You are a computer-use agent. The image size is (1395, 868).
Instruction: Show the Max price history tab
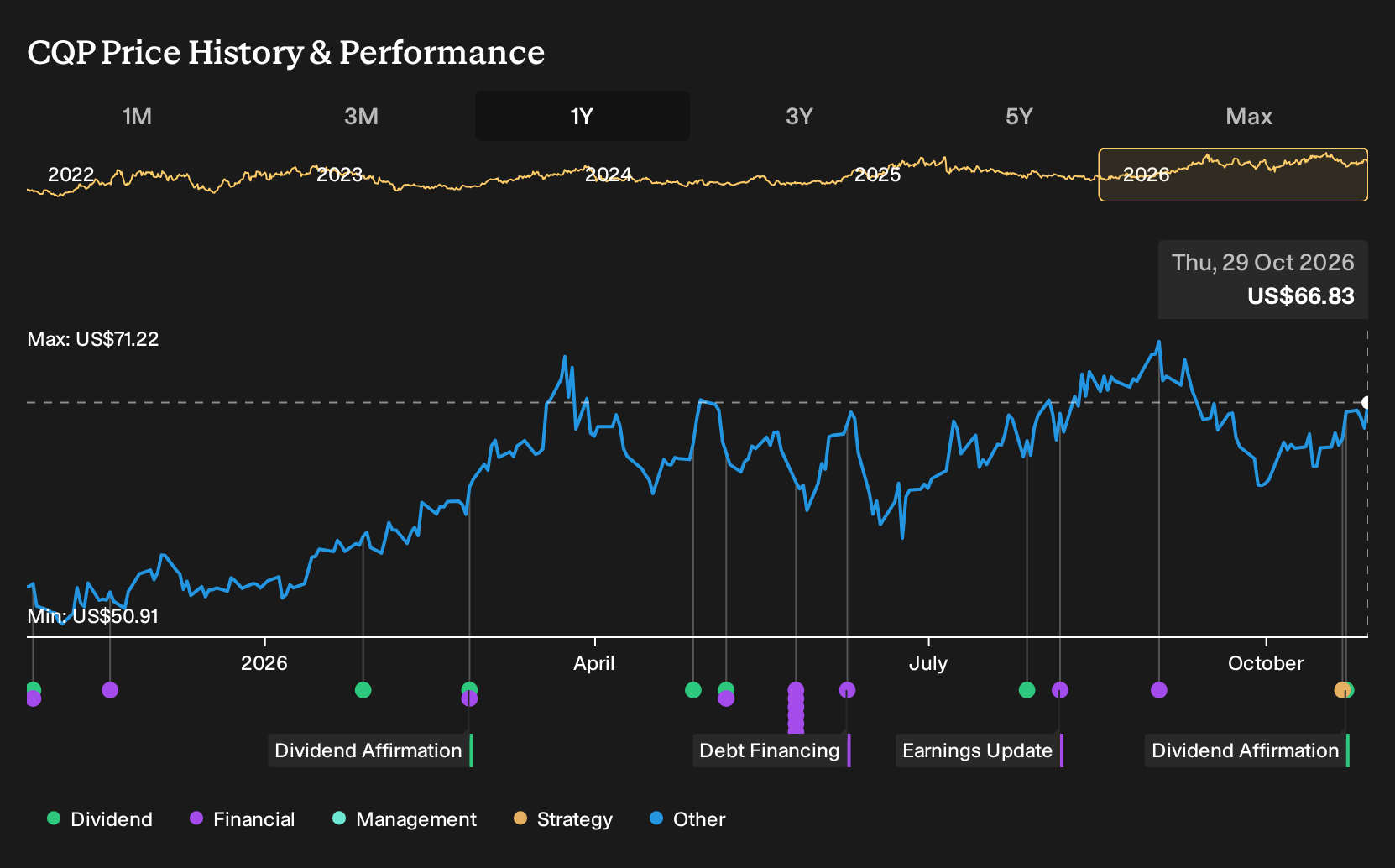coord(1248,116)
